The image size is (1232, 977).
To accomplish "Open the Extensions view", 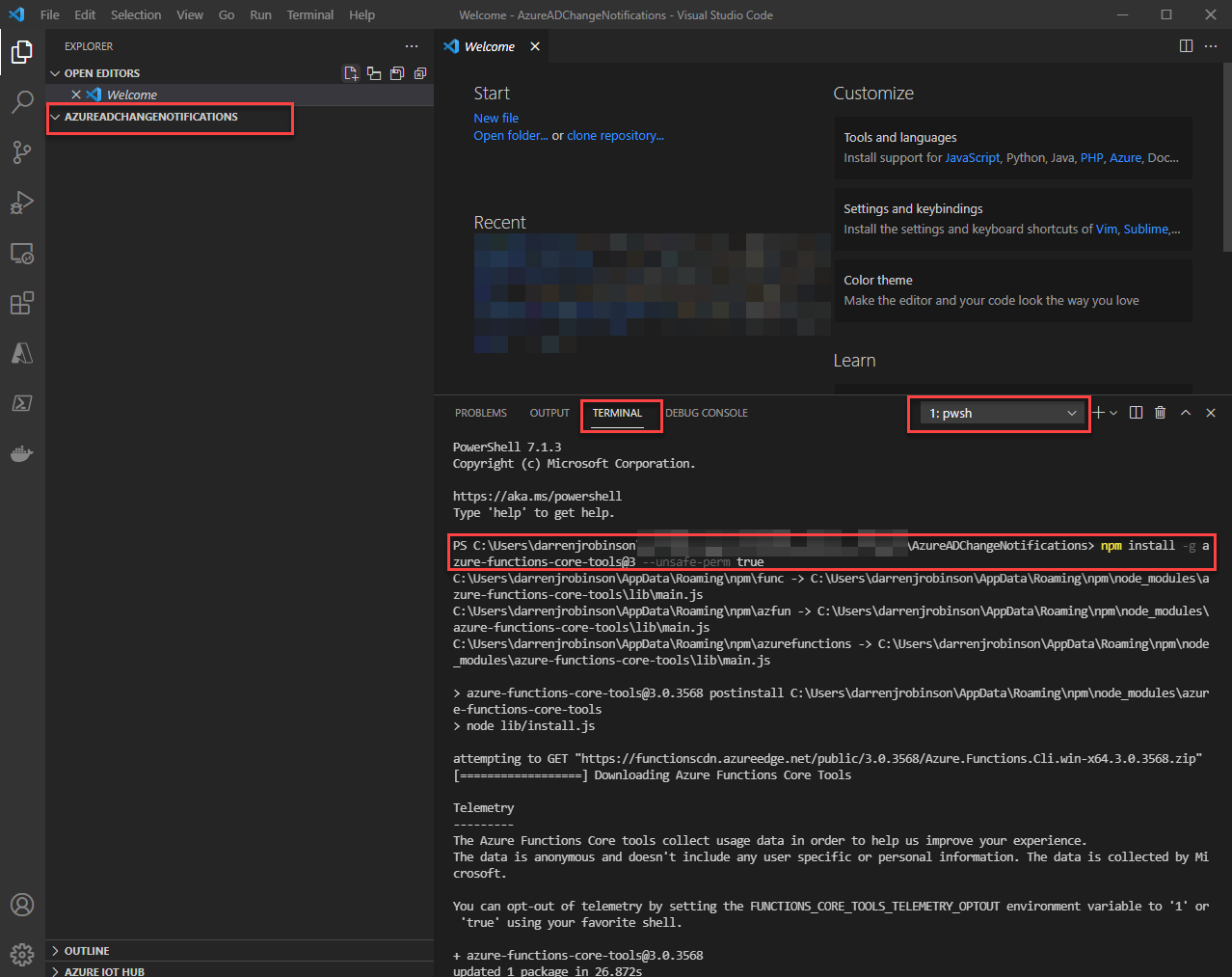I will [x=21, y=303].
